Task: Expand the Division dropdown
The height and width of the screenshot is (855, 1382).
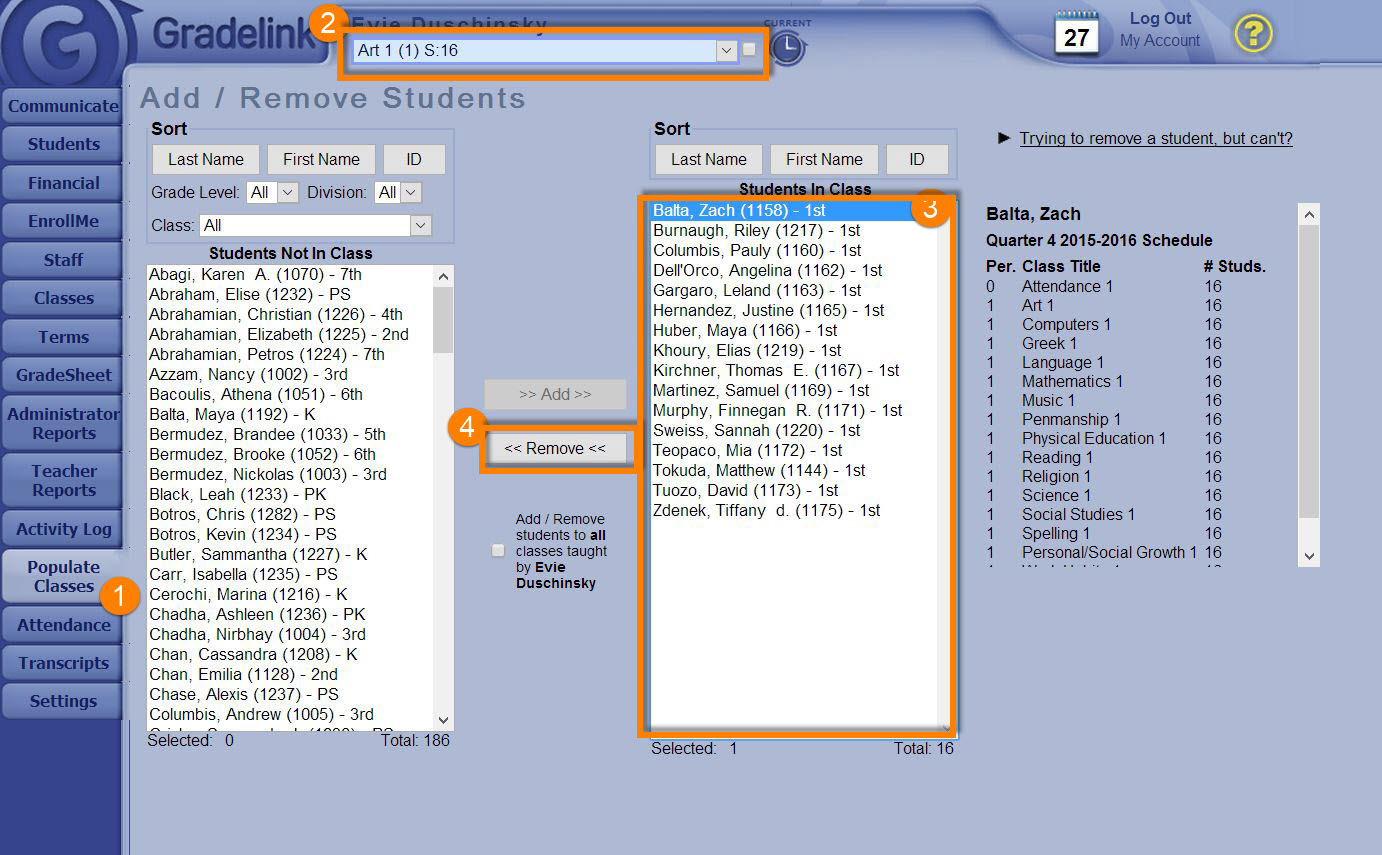Action: coord(410,192)
